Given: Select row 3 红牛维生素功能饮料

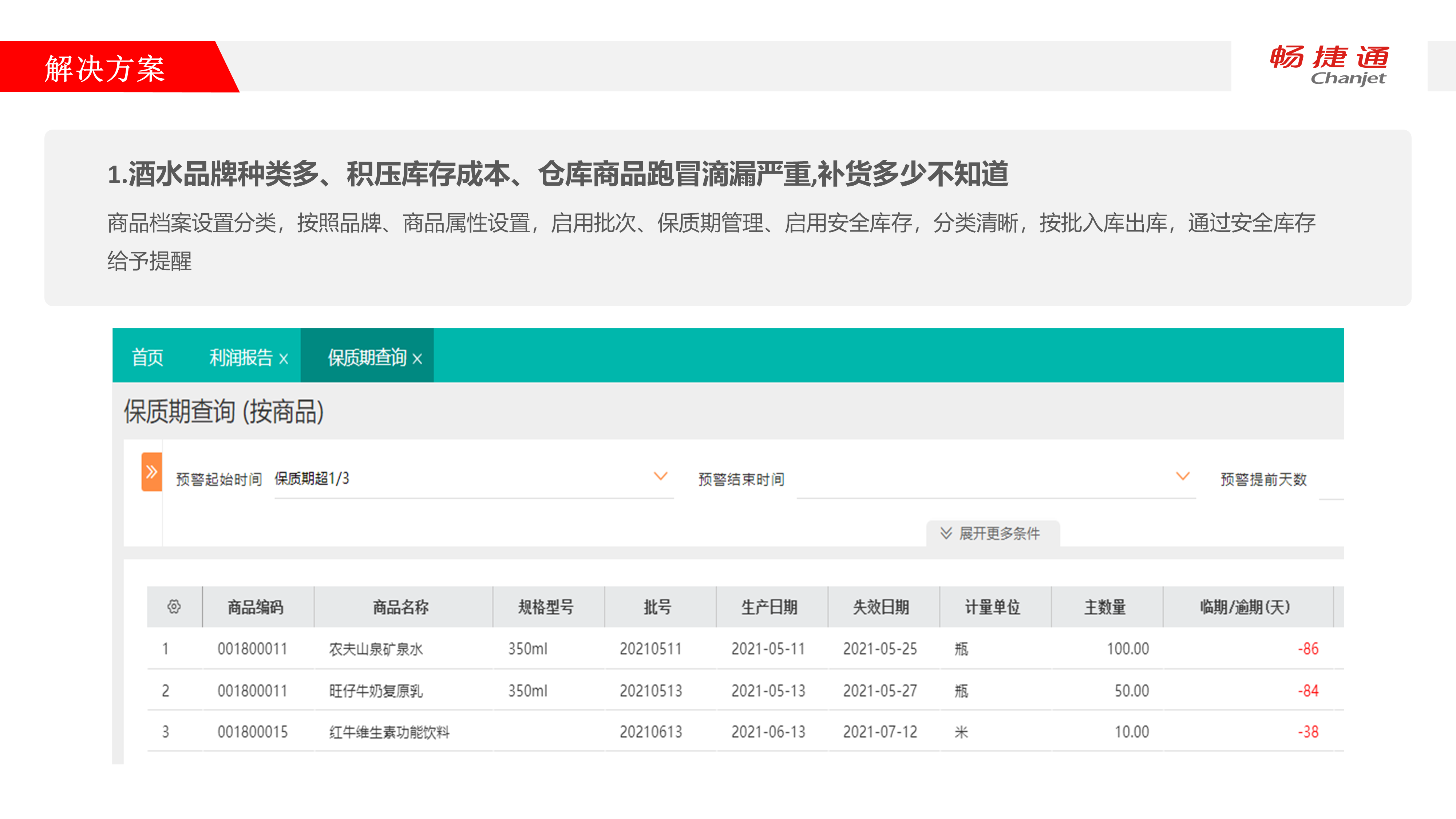Looking at the screenshot, I should click(x=389, y=732).
